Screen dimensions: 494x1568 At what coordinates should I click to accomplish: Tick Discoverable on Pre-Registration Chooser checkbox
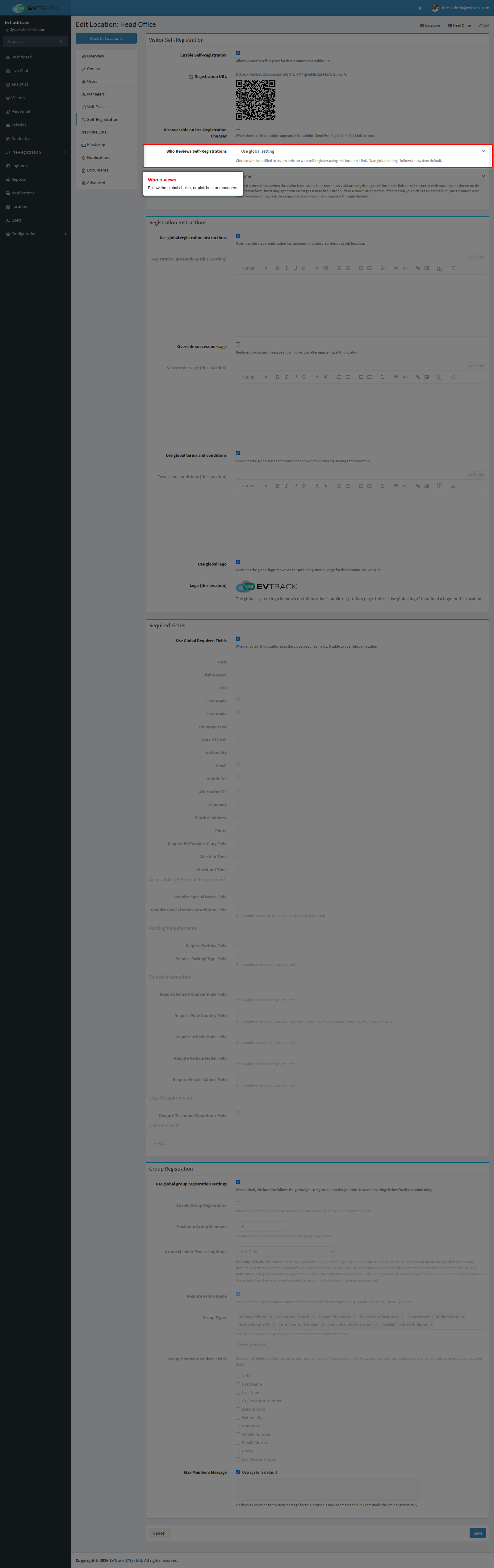(x=238, y=128)
